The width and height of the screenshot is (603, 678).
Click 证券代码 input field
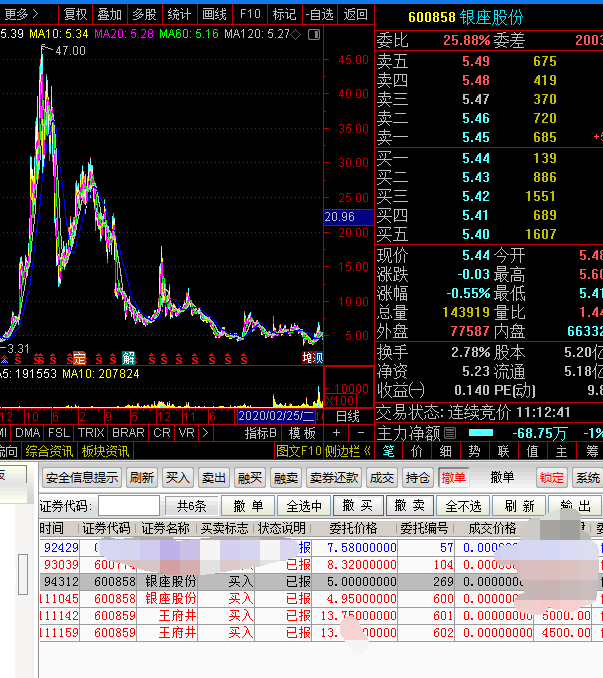coord(129,505)
